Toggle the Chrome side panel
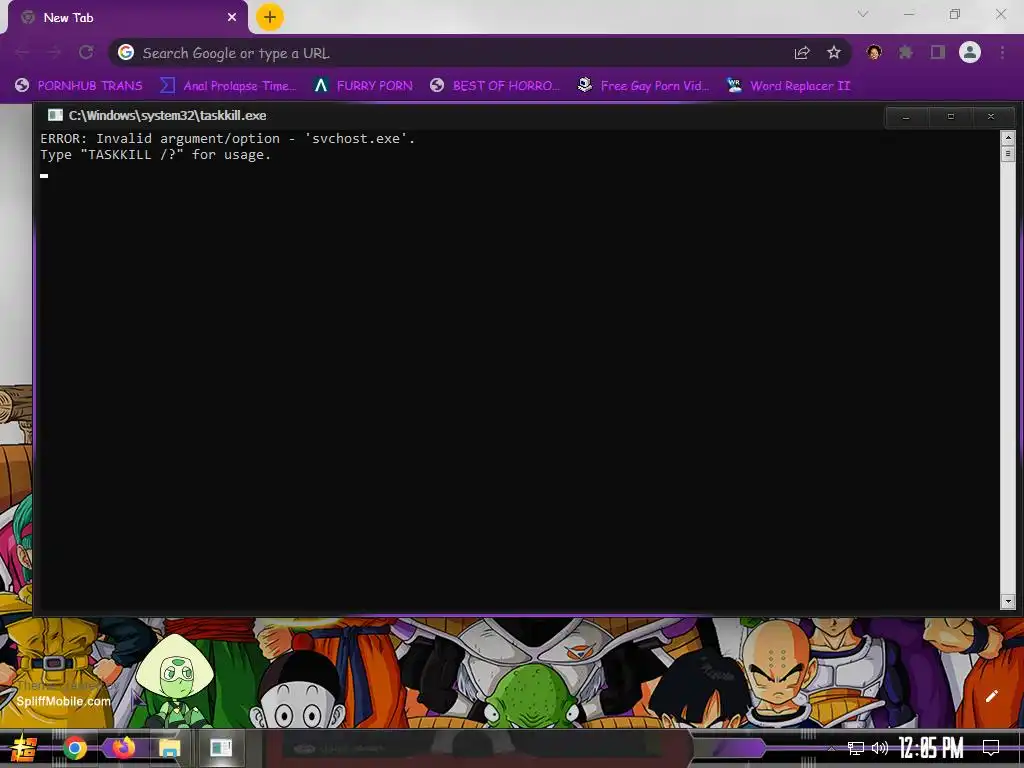The width and height of the screenshot is (1024, 768). click(938, 52)
